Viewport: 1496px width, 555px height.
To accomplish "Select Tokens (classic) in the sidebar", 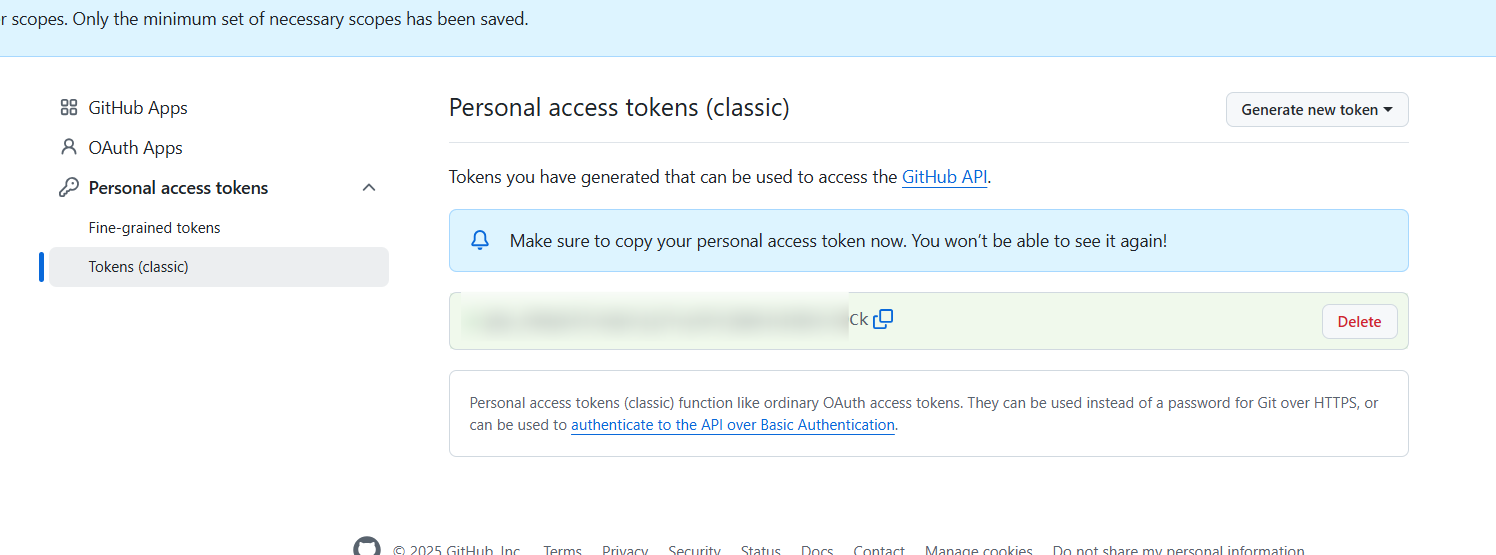I will (x=139, y=267).
